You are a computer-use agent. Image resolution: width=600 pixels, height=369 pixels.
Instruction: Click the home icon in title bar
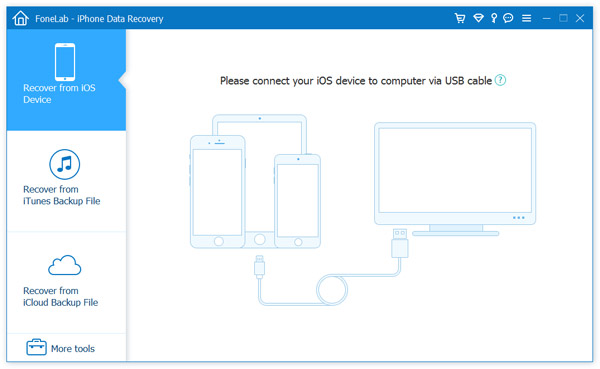pyautogui.click(x=20, y=18)
